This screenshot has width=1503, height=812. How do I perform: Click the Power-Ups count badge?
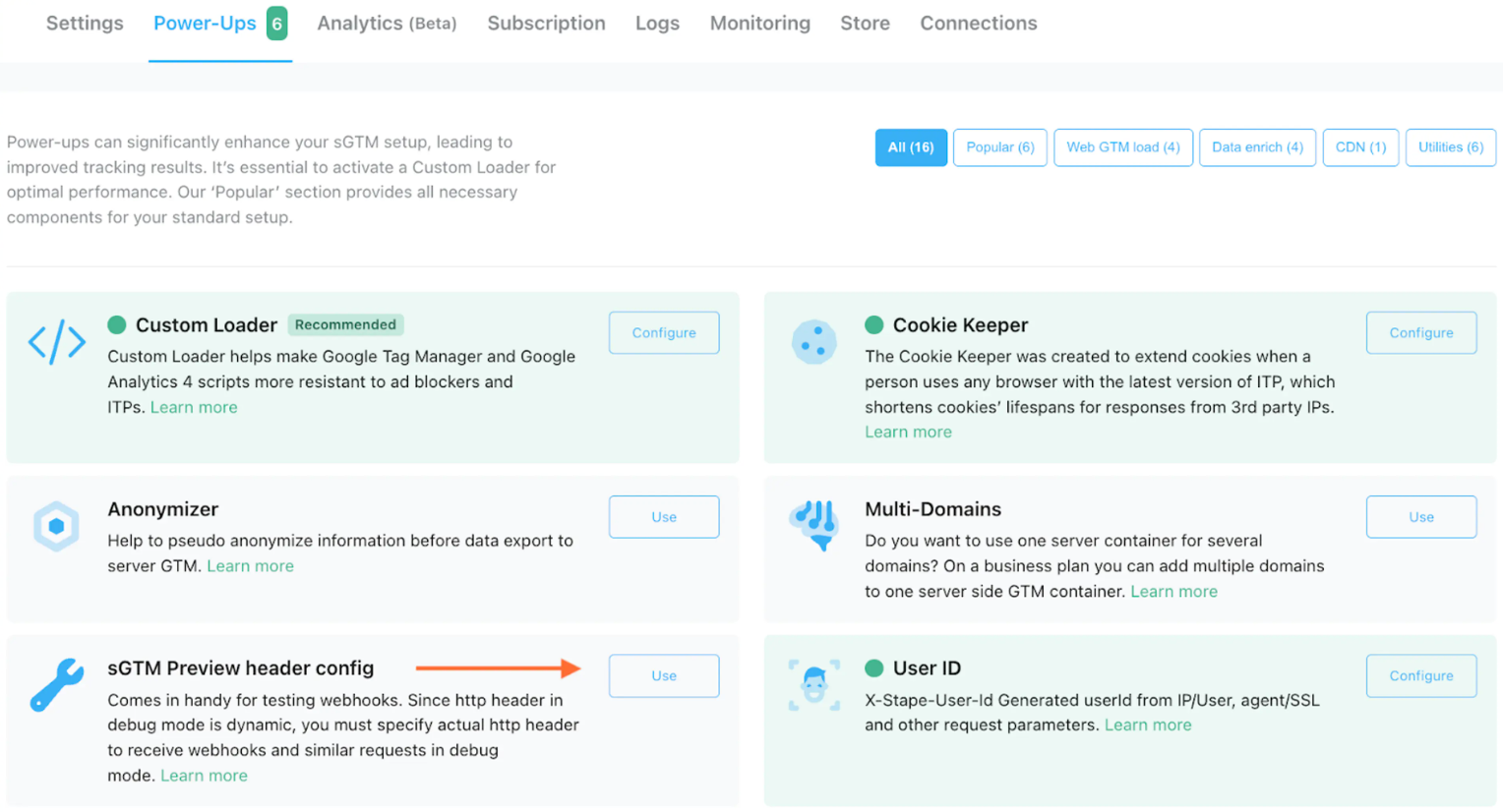[277, 24]
